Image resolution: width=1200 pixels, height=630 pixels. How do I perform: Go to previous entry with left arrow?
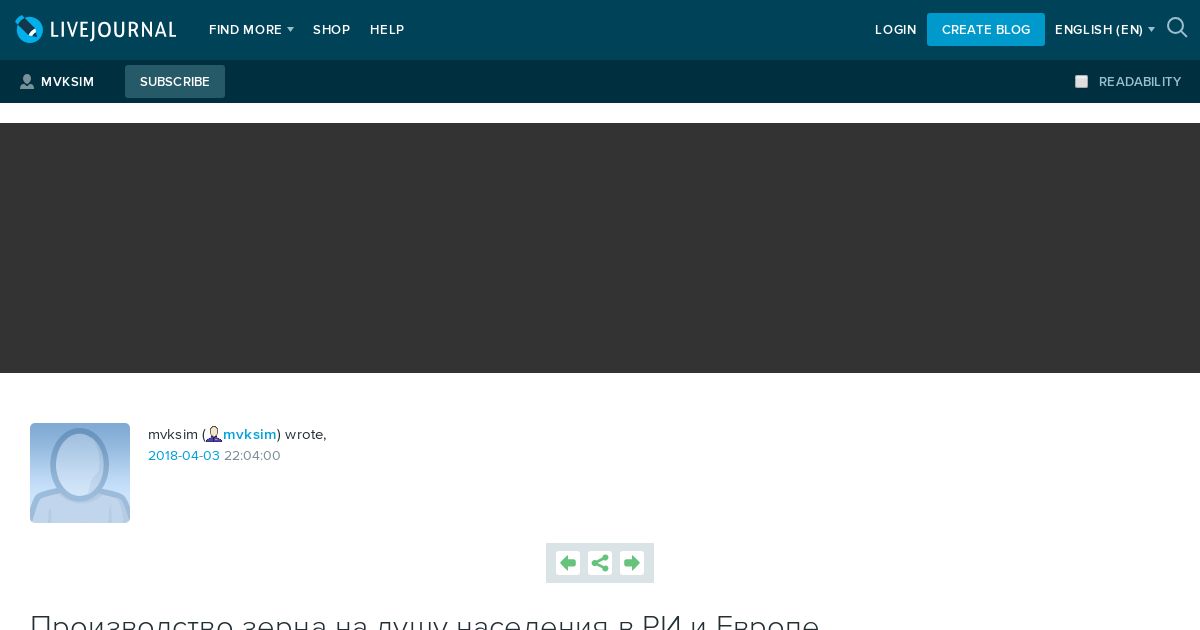click(x=568, y=563)
